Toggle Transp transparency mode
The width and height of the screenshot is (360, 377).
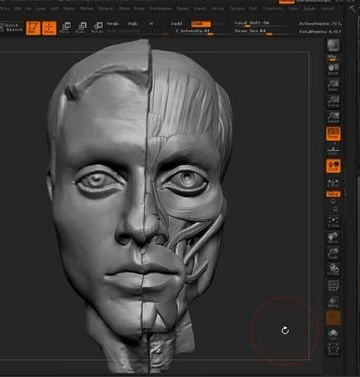coord(333,302)
